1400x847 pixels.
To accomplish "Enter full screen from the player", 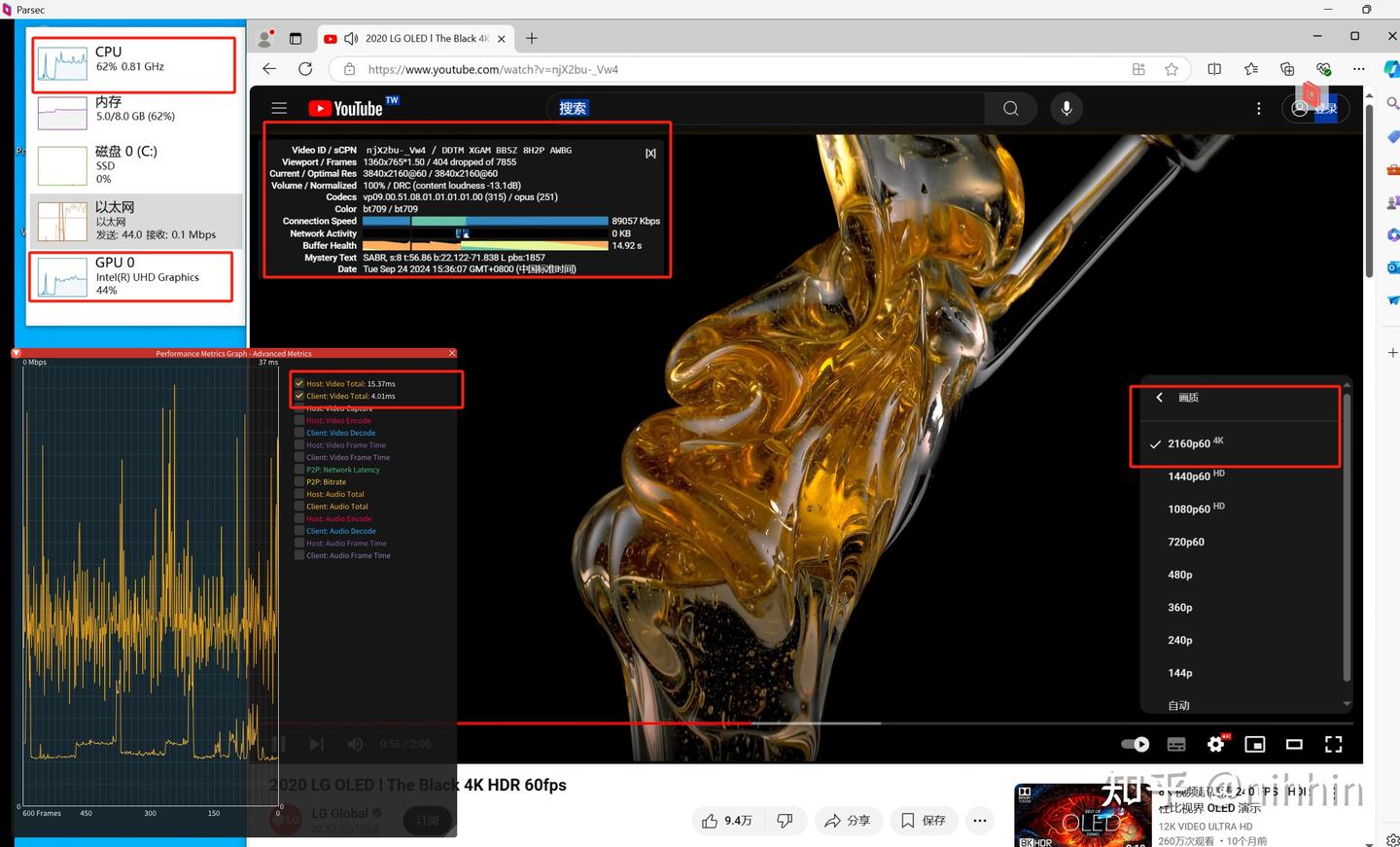I will coord(1334,745).
